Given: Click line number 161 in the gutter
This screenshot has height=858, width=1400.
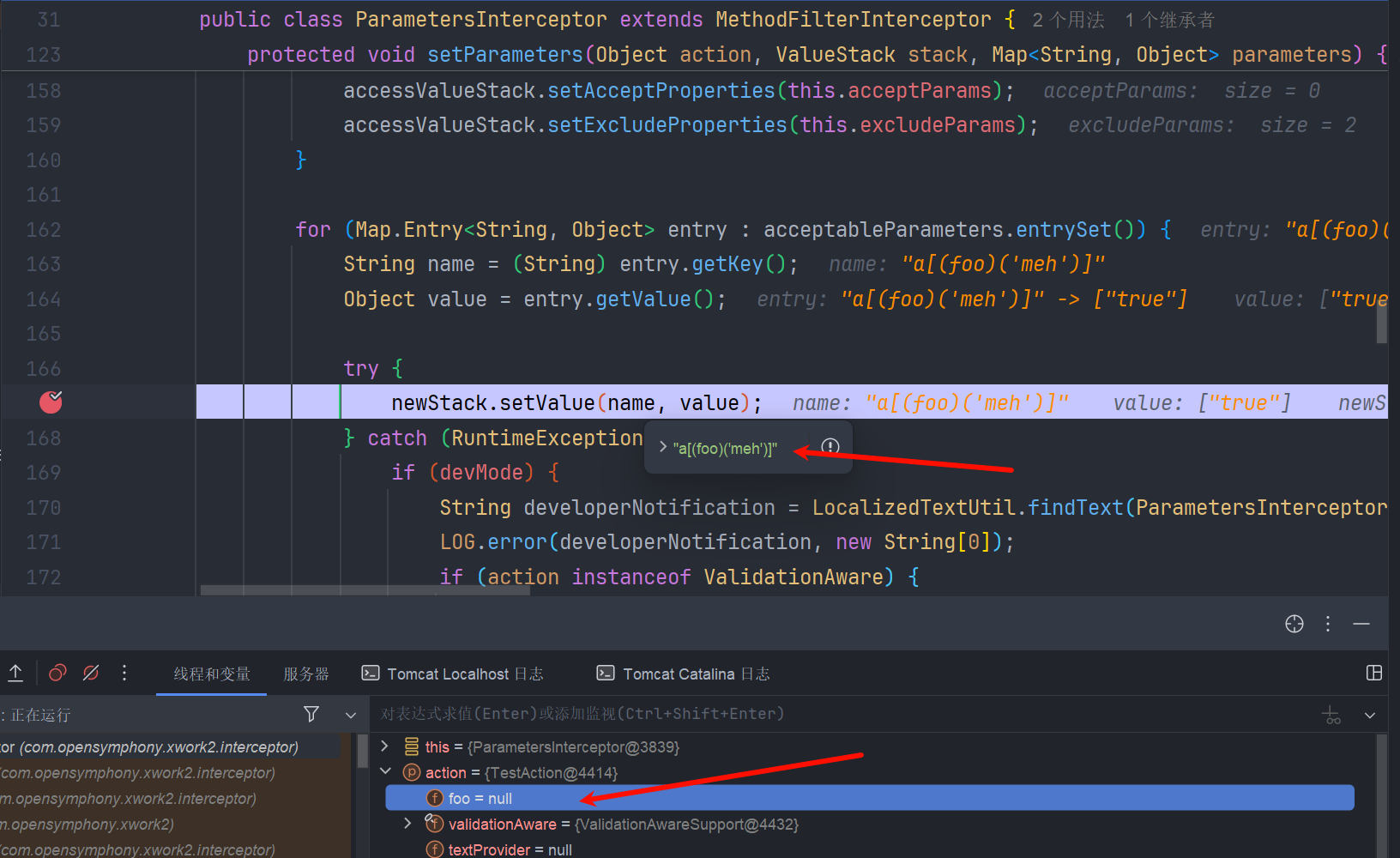Looking at the screenshot, I should [x=44, y=195].
